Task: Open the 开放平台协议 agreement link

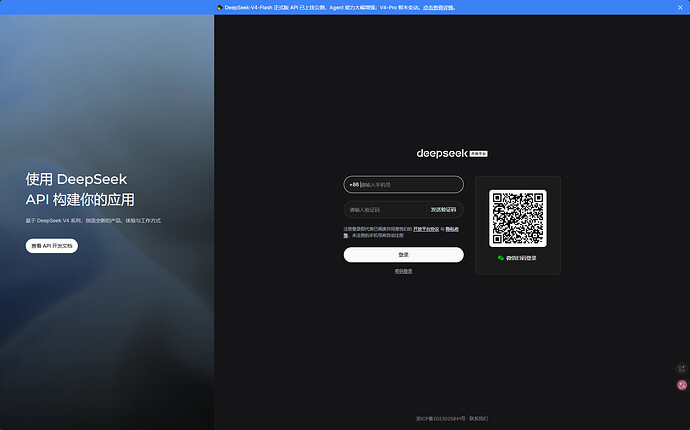Action: (426, 229)
